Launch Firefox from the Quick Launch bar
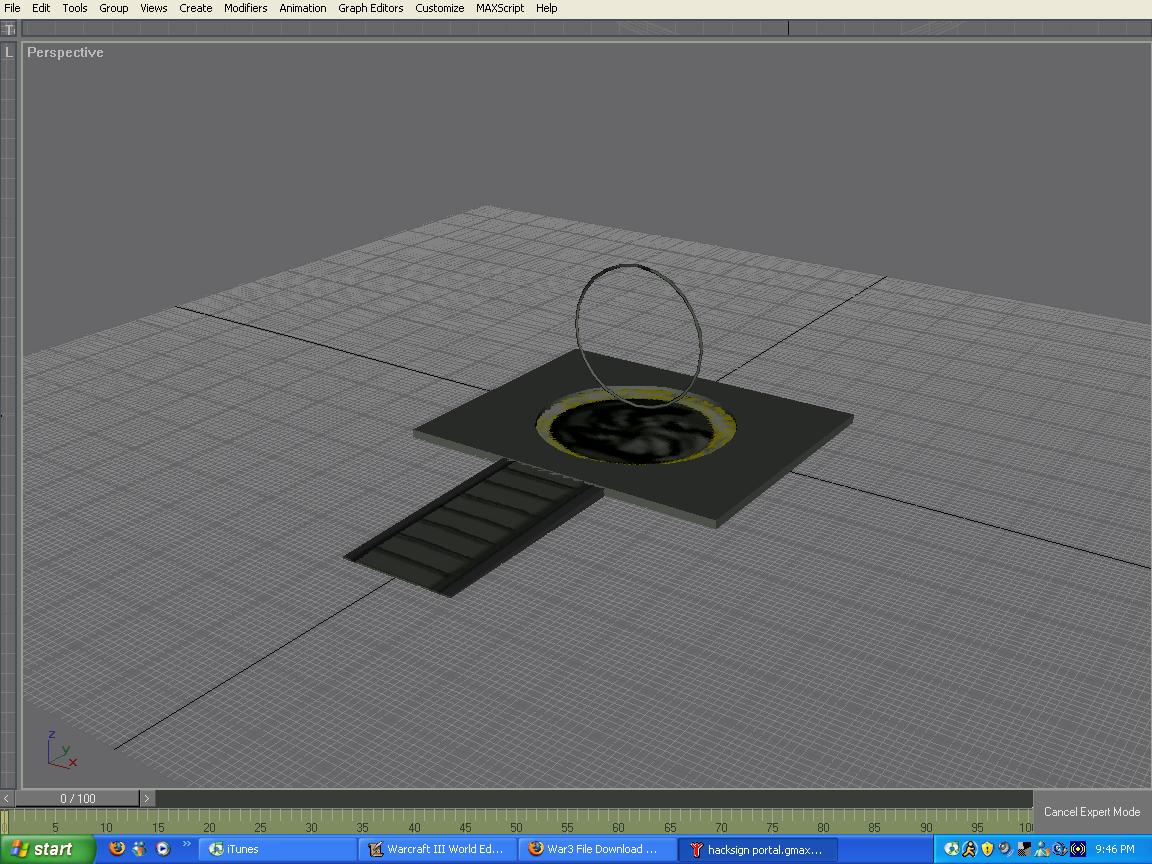Image resolution: width=1152 pixels, height=864 pixels. coord(117,849)
